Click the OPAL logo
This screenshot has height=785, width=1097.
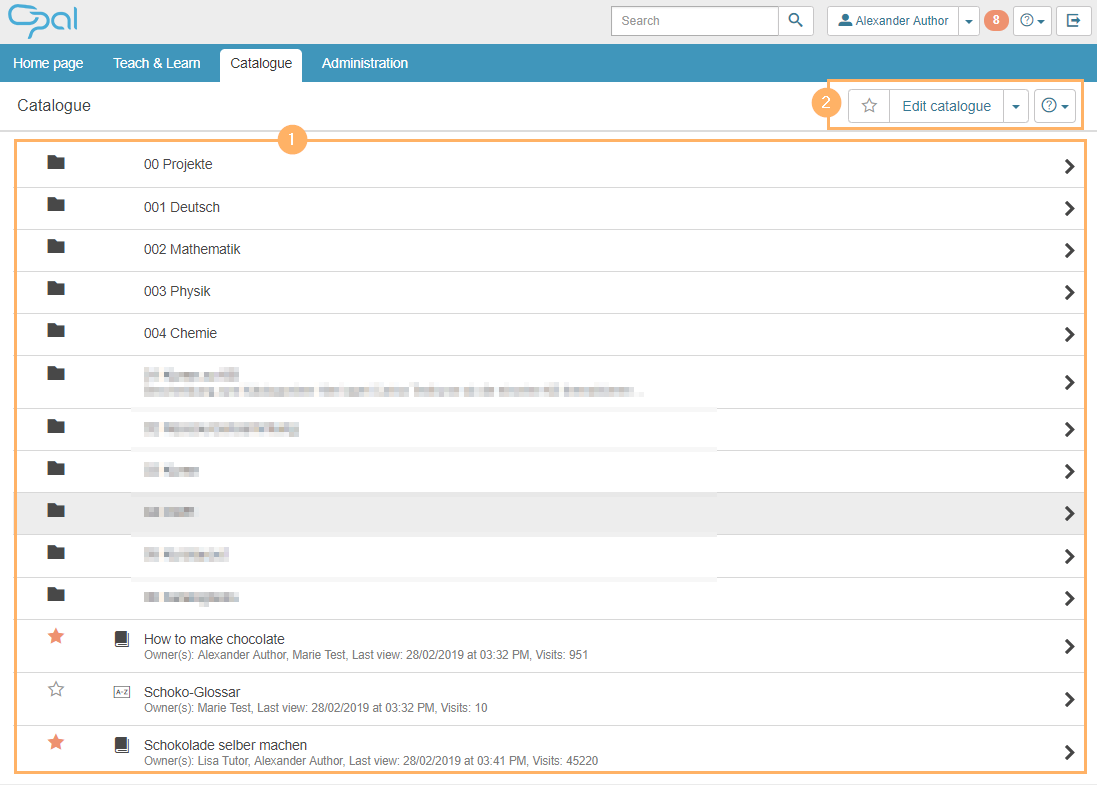click(x=42, y=21)
